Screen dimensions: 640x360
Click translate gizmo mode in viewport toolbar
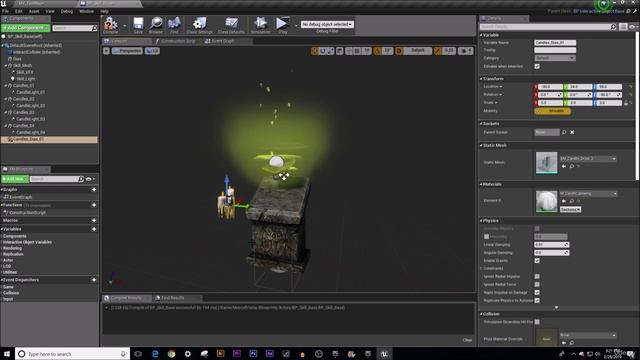click(x=314, y=51)
